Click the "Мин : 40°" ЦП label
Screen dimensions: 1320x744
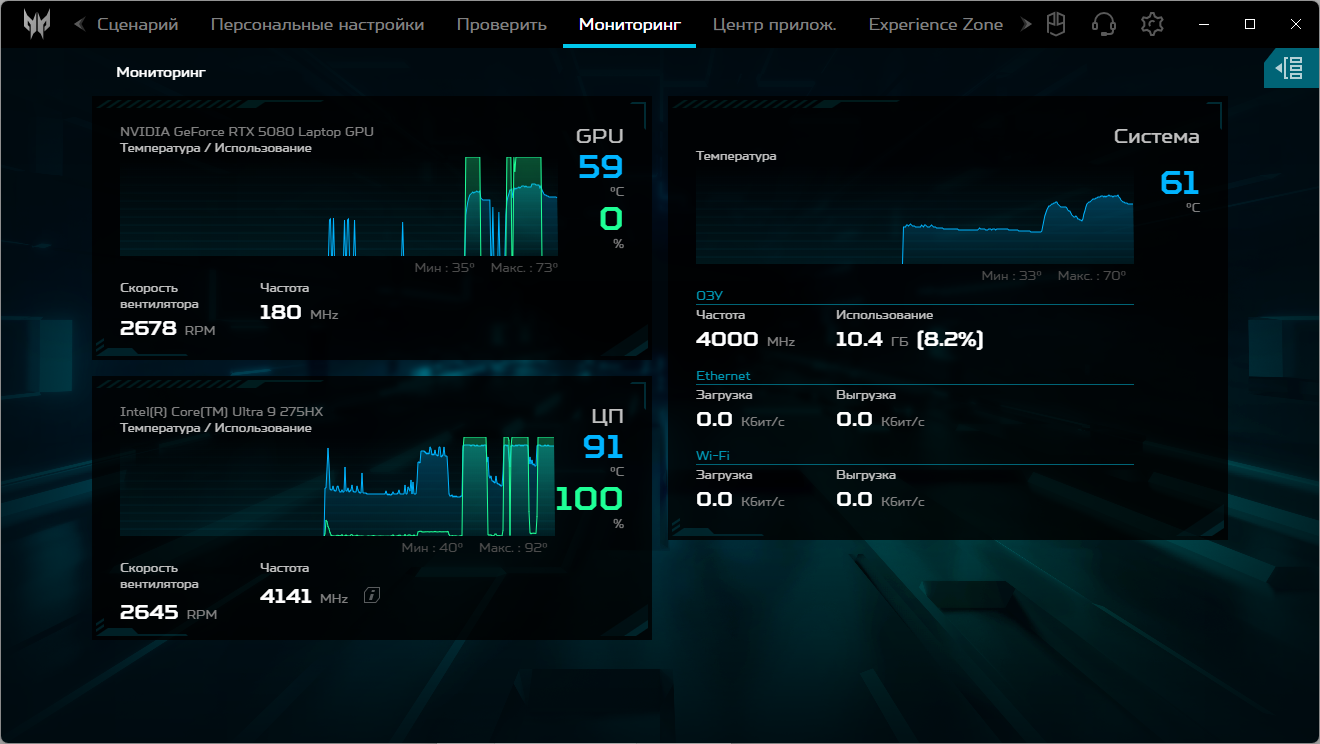click(x=432, y=548)
